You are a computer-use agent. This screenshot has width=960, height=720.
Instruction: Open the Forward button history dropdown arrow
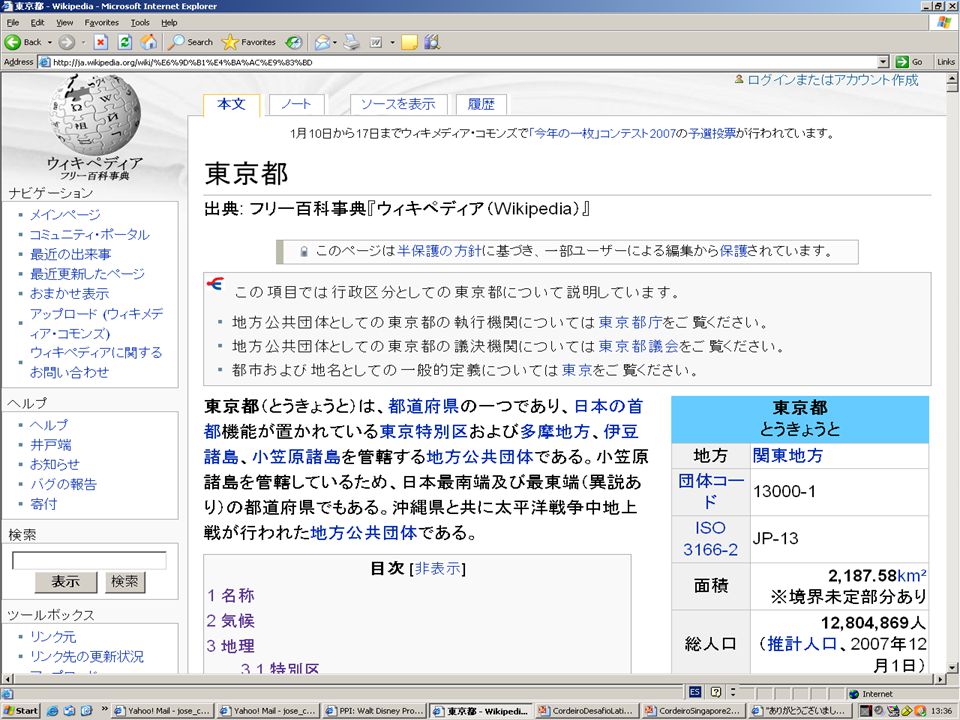(x=83, y=42)
